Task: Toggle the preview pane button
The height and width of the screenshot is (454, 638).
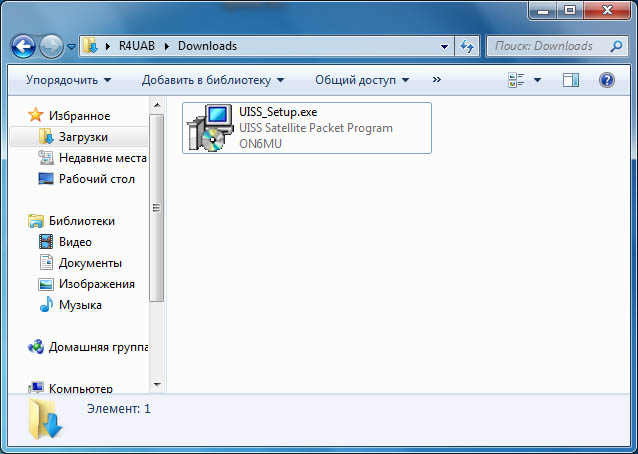Action: pos(571,80)
